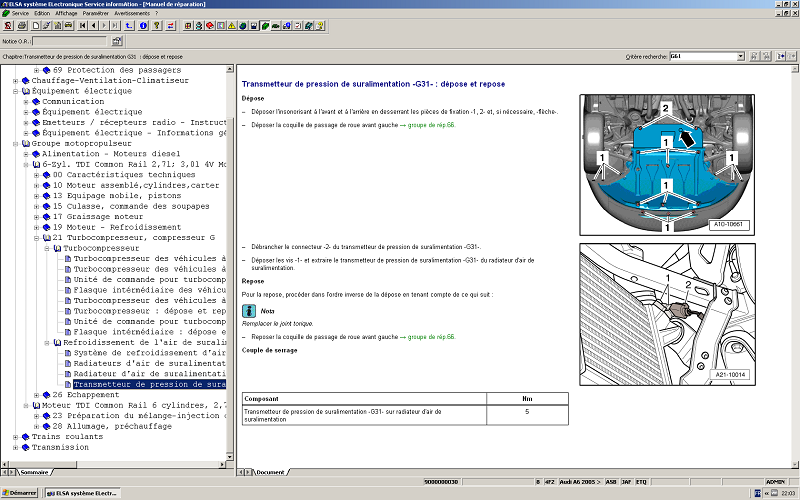Click tree panel vertical scrollbar down arrow
The height and width of the screenshot is (500, 800).
click(230, 457)
